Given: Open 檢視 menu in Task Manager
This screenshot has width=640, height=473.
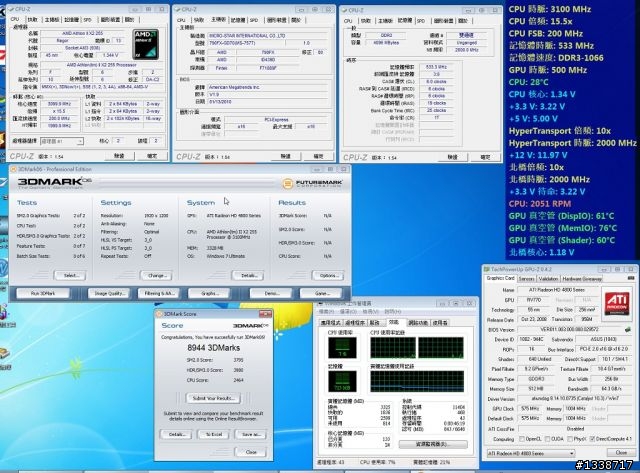Looking at the screenshot, I should (370, 312).
